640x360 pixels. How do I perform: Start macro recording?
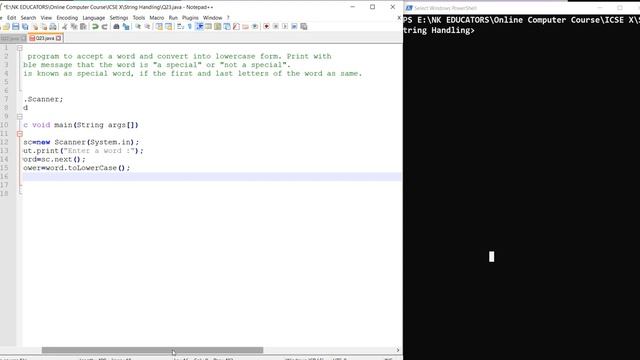266,27
